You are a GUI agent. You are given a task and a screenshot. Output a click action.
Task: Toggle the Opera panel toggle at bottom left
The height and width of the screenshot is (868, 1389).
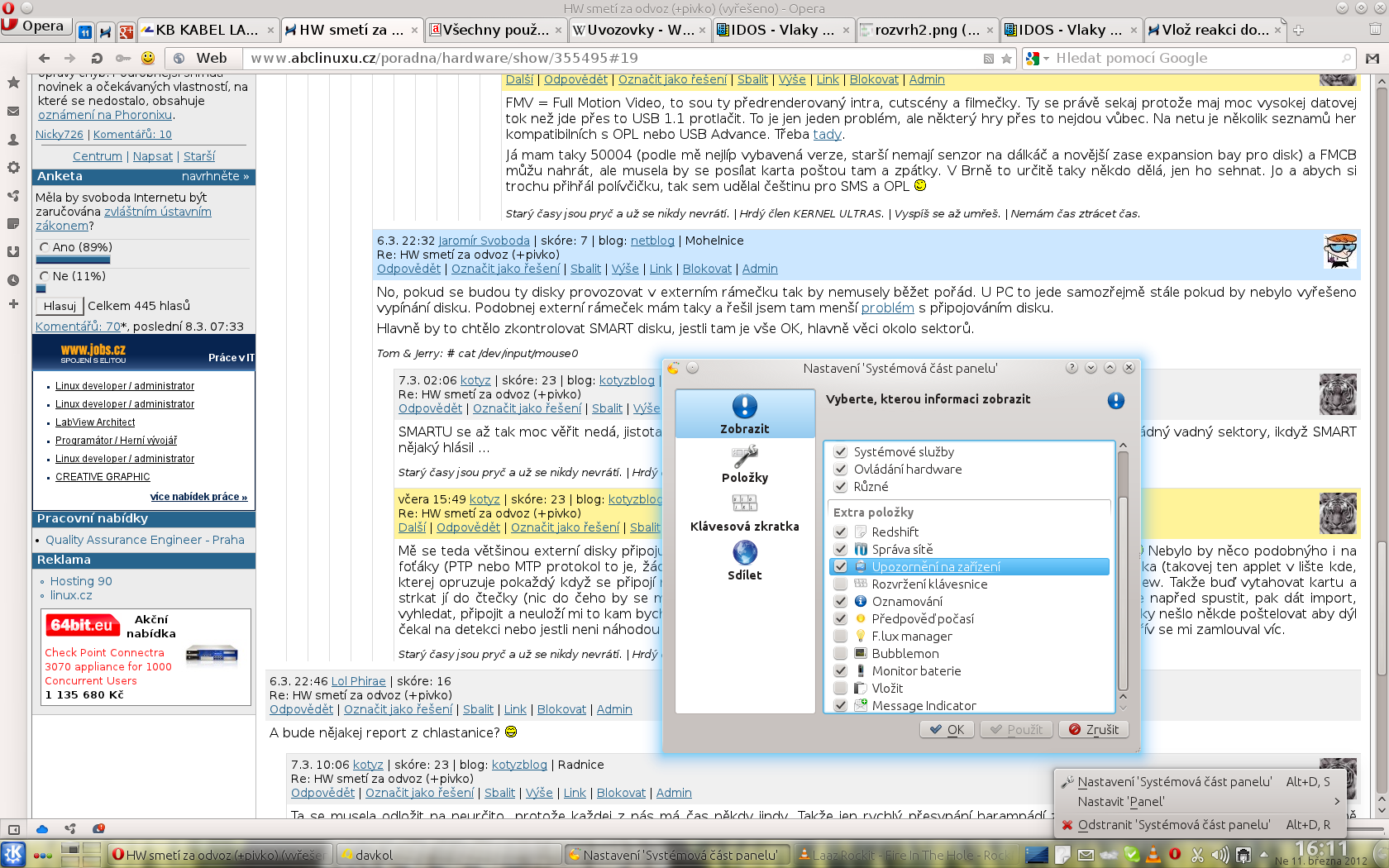pyautogui.click(x=13, y=829)
